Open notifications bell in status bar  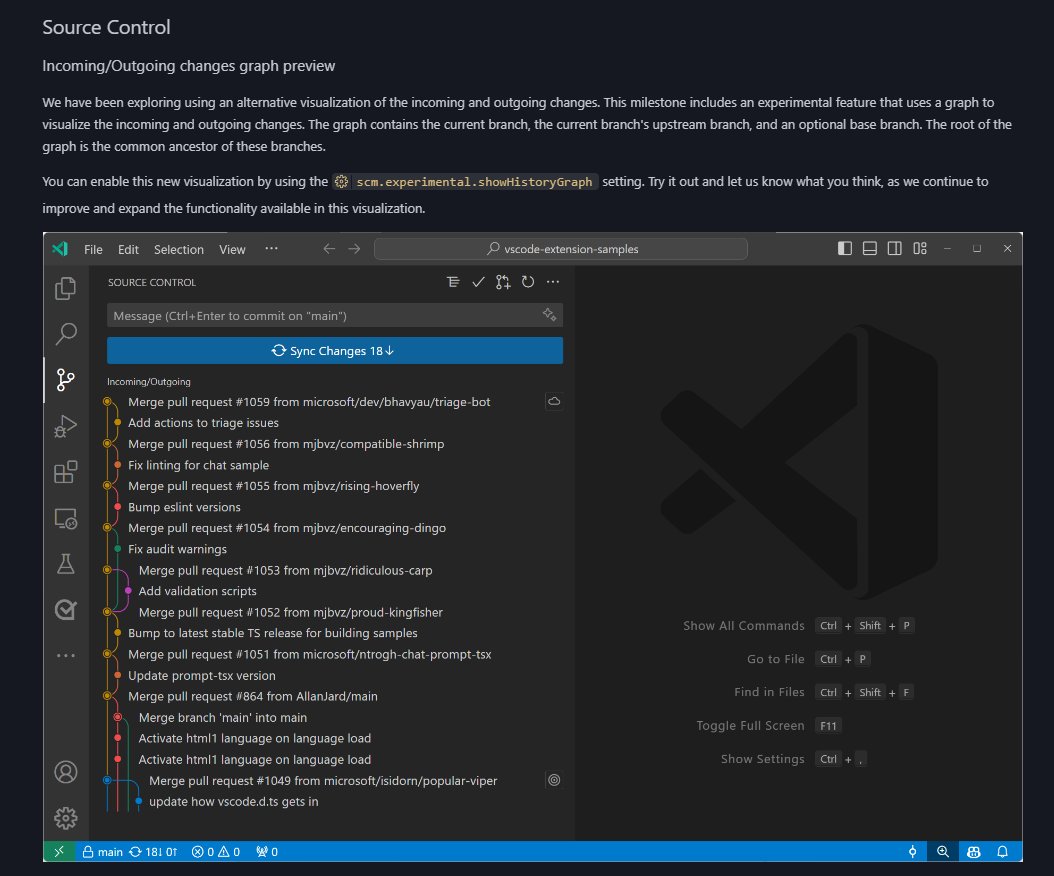tap(1002, 852)
